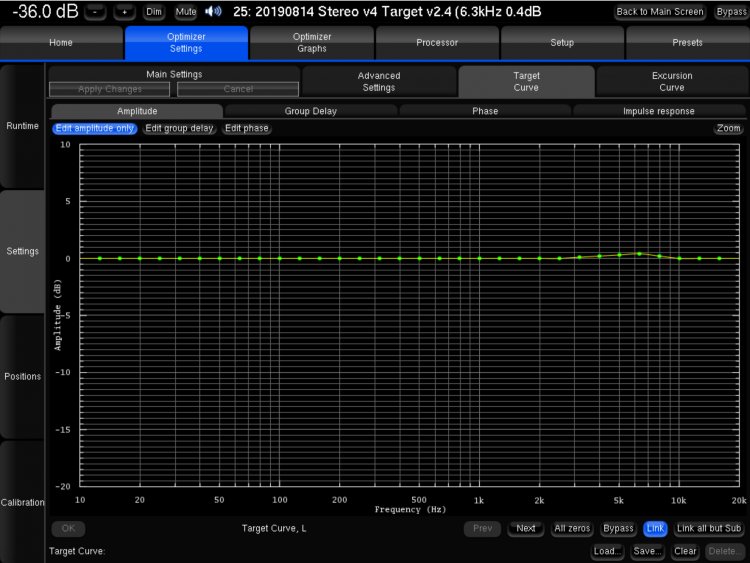The width and height of the screenshot is (750, 563).
Task: Go to the Positions side panel
Action: pyautogui.click(x=22, y=376)
